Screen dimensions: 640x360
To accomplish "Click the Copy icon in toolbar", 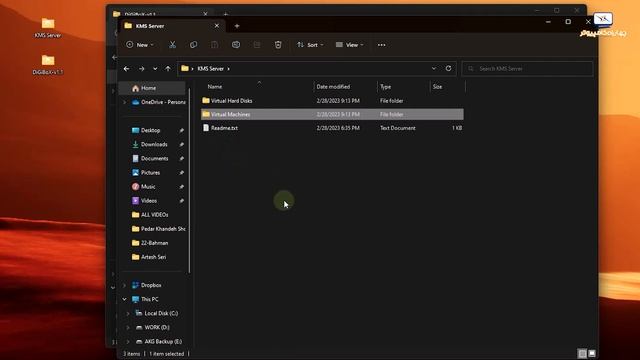I will pos(193,45).
